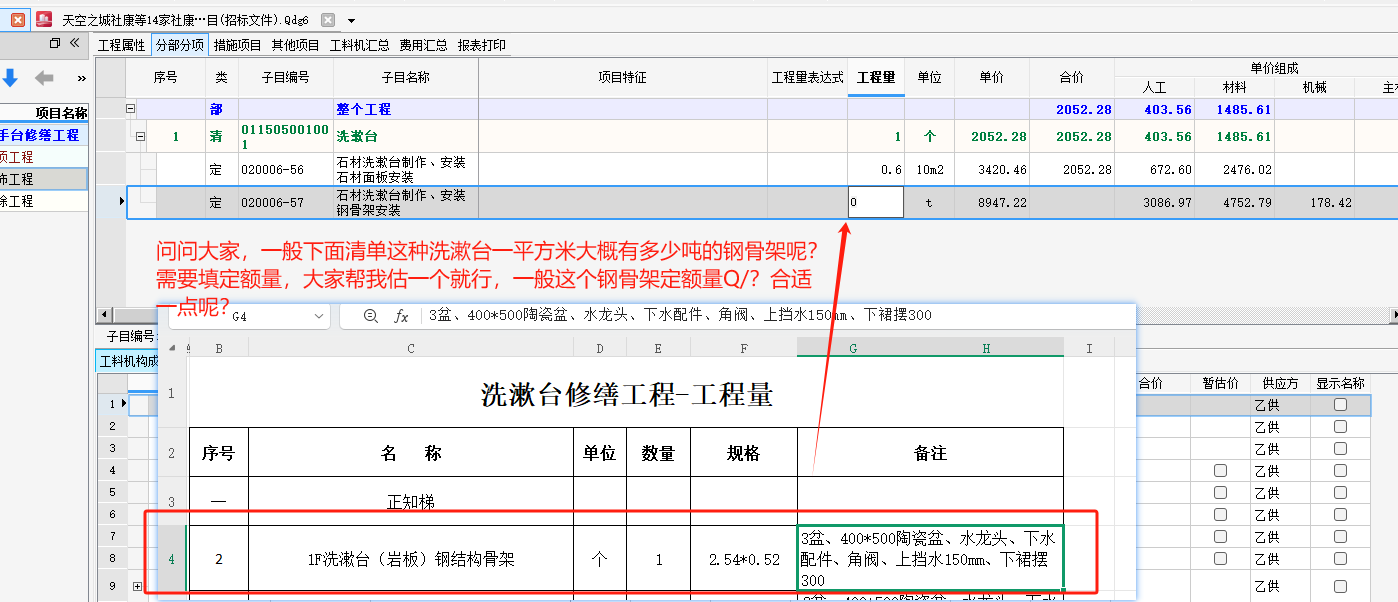
Task: Expand material row 9 plus sign
Action: [137, 586]
